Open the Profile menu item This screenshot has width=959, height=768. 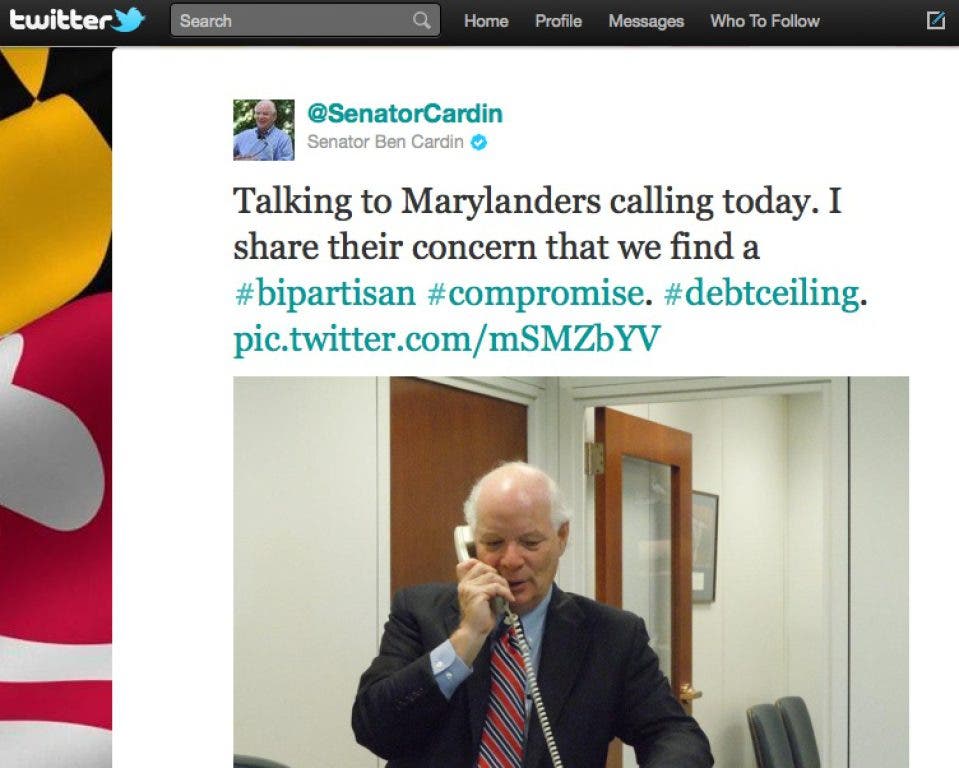(558, 21)
